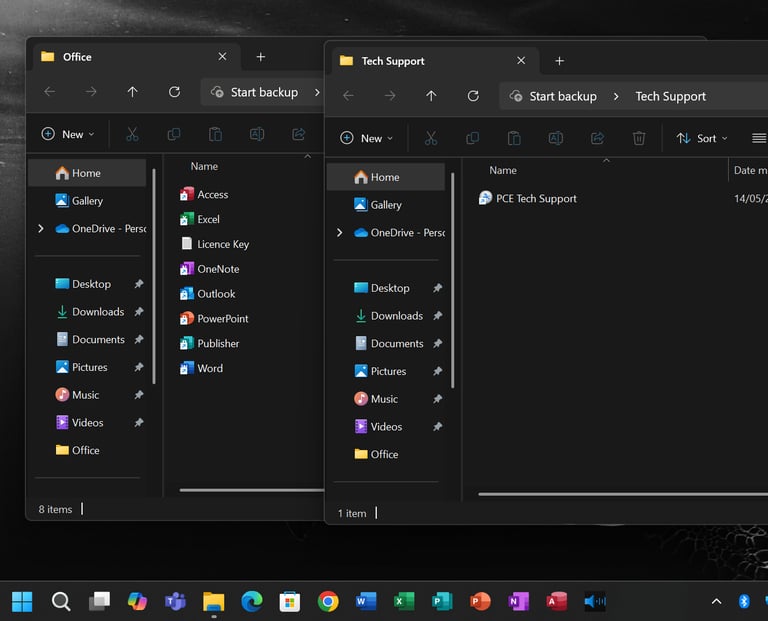Add a new tab in Tech Support window
Viewport: 768px width, 621px height.
click(559, 61)
